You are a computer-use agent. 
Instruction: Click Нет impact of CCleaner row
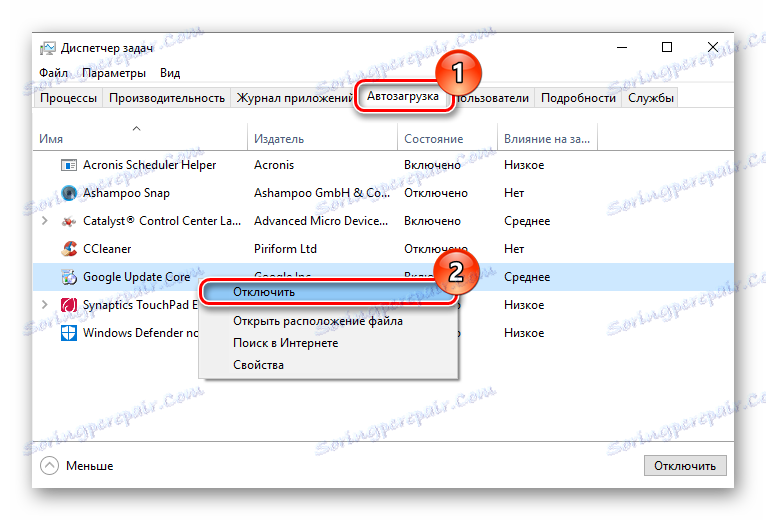(x=514, y=249)
